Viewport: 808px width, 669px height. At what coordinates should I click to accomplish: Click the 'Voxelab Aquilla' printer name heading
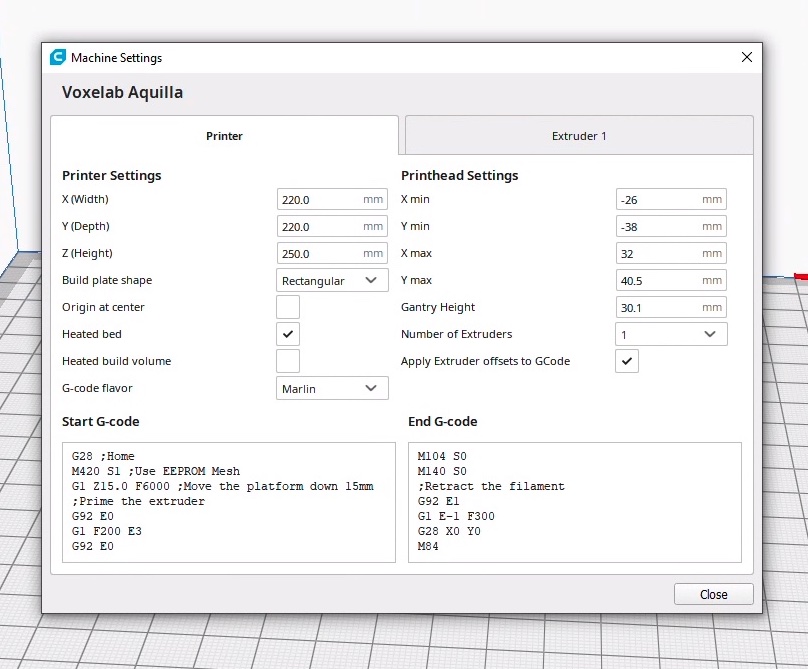(122, 92)
